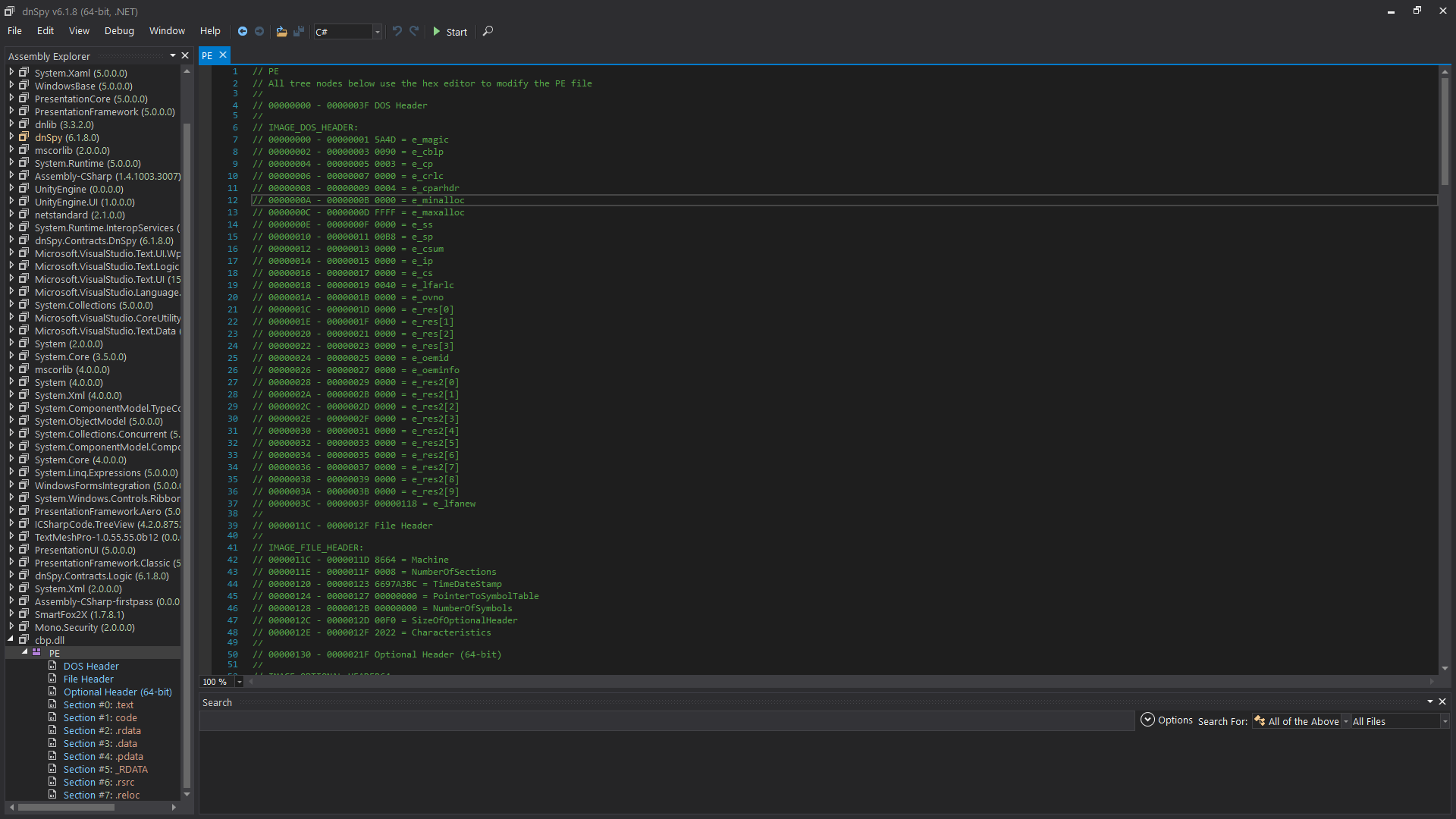Select the Optional Header (64-bit) node
Screen dimensions: 1456x819
(x=118, y=692)
